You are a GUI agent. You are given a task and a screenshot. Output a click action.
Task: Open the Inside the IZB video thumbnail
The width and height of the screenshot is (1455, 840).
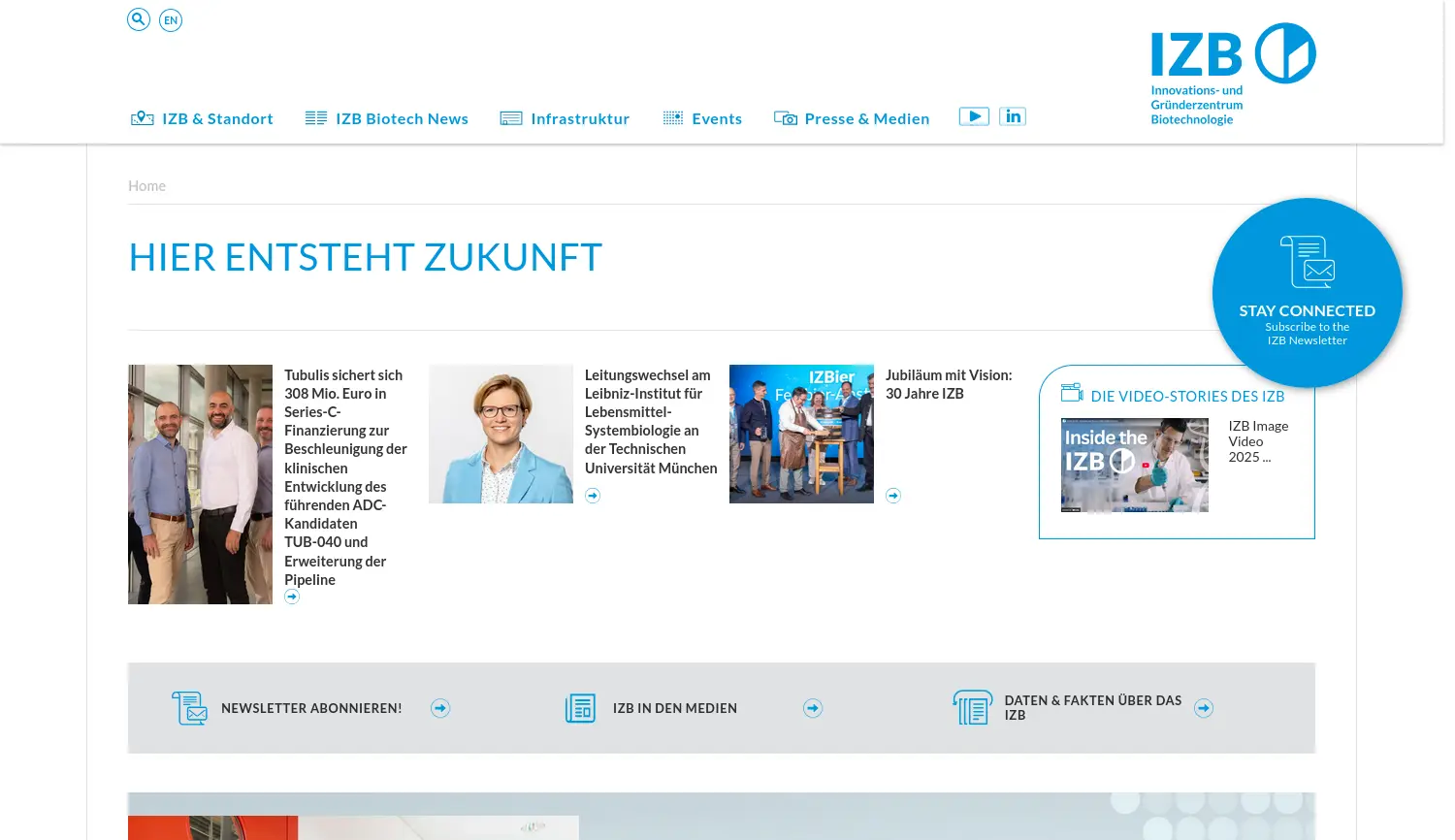[1134, 465]
